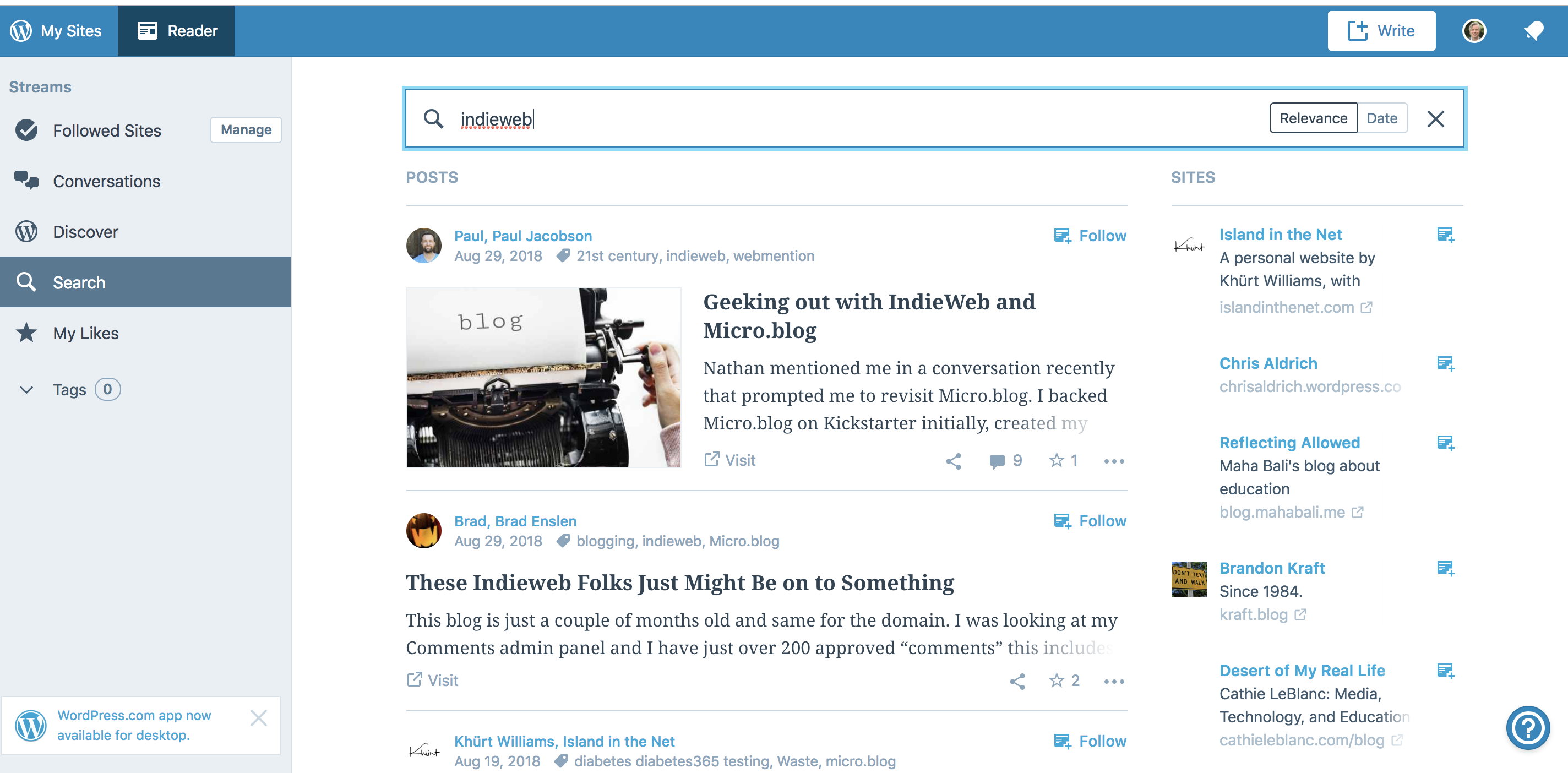Clear the search with X icon

(1435, 119)
